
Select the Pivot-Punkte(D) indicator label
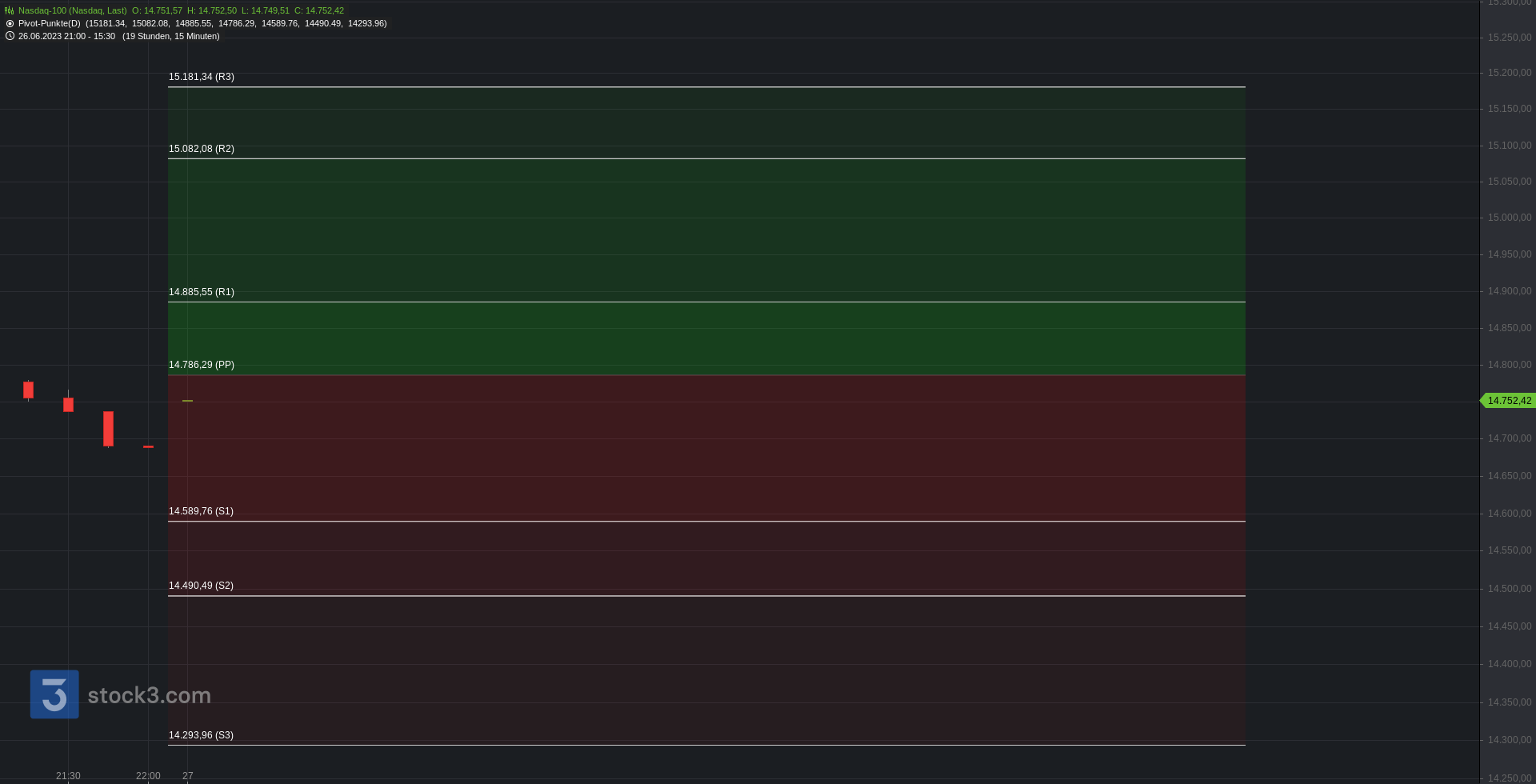coord(50,24)
